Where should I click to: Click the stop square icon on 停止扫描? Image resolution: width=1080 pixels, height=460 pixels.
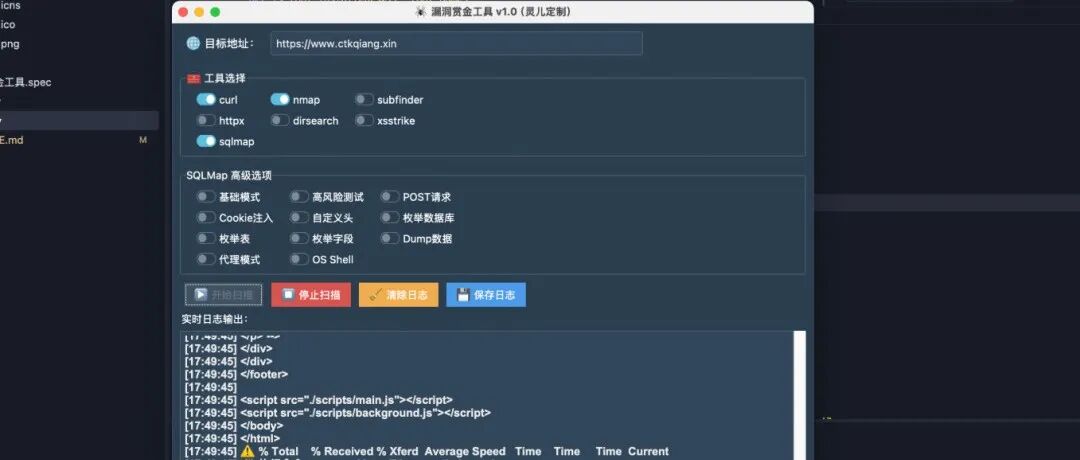[289, 294]
